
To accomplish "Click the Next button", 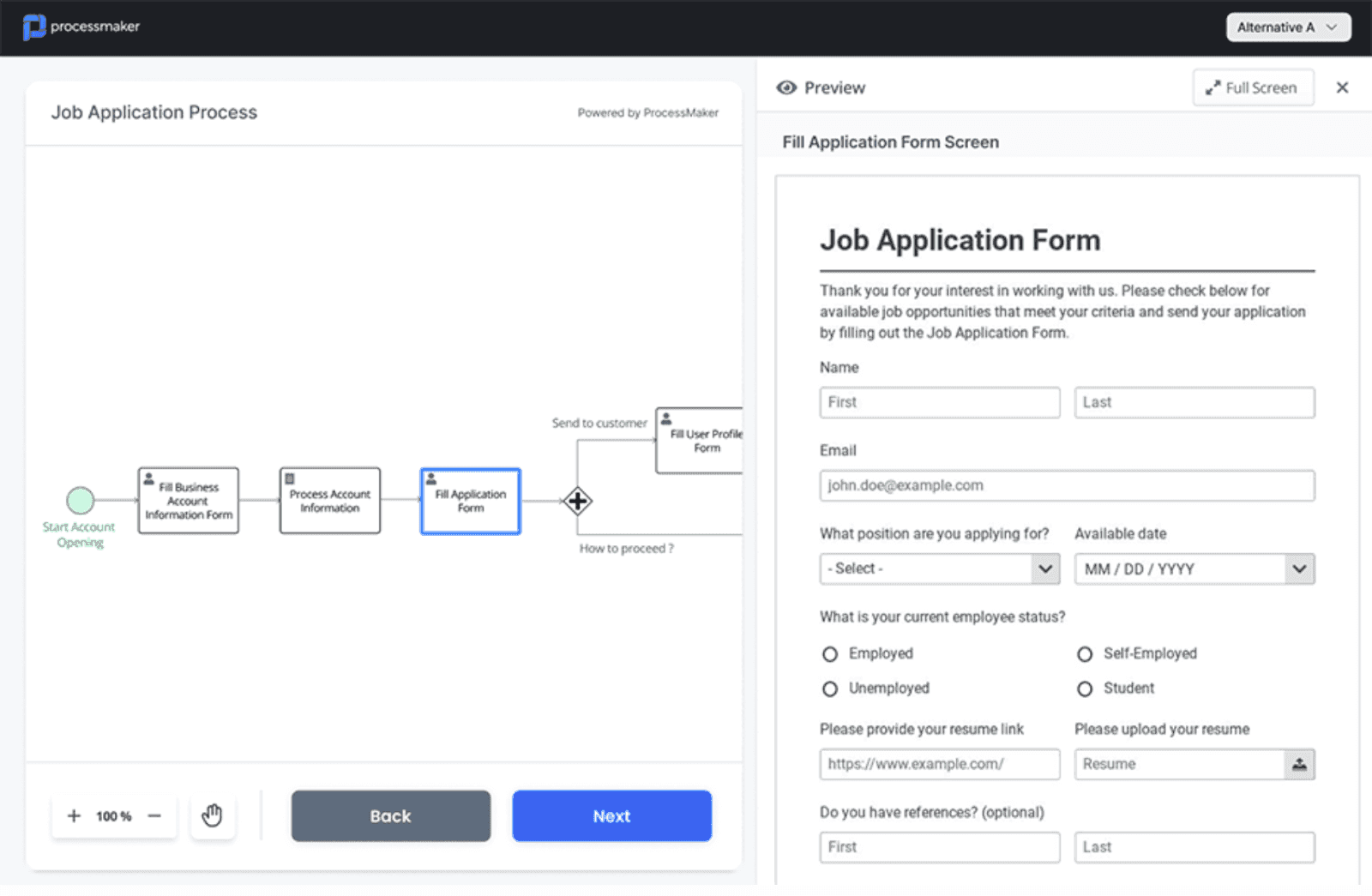I will [611, 815].
